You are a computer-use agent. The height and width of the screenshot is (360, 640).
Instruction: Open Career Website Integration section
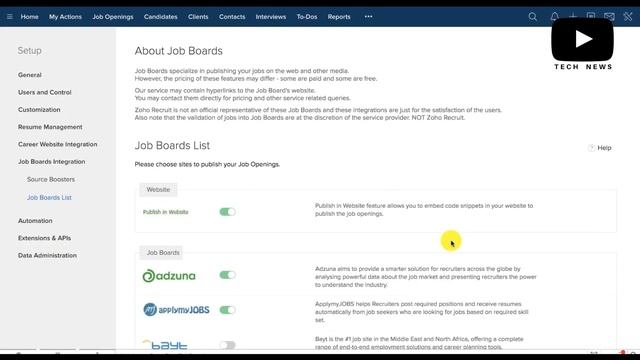(x=58, y=144)
